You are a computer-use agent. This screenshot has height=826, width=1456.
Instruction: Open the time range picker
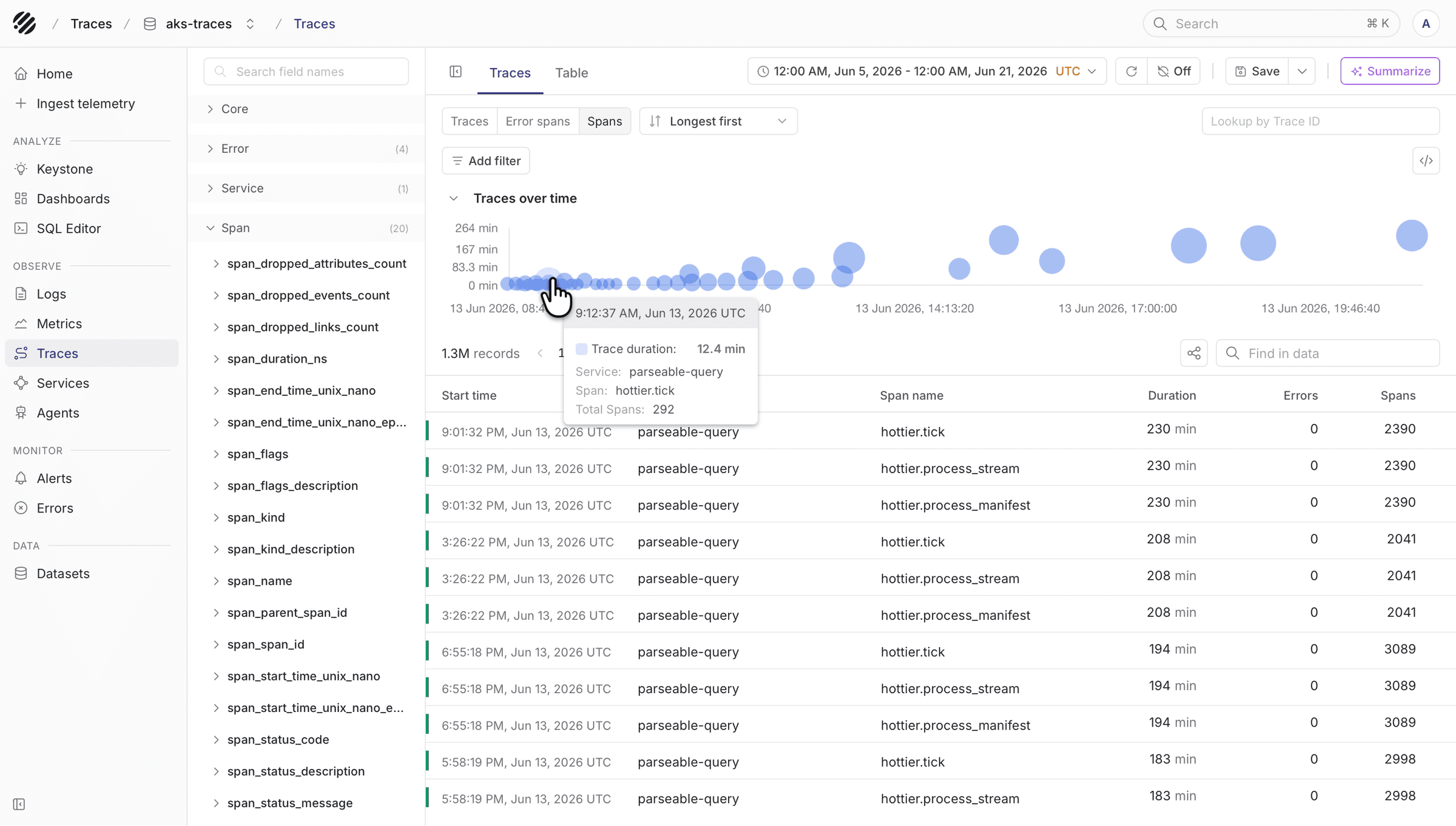click(x=927, y=72)
